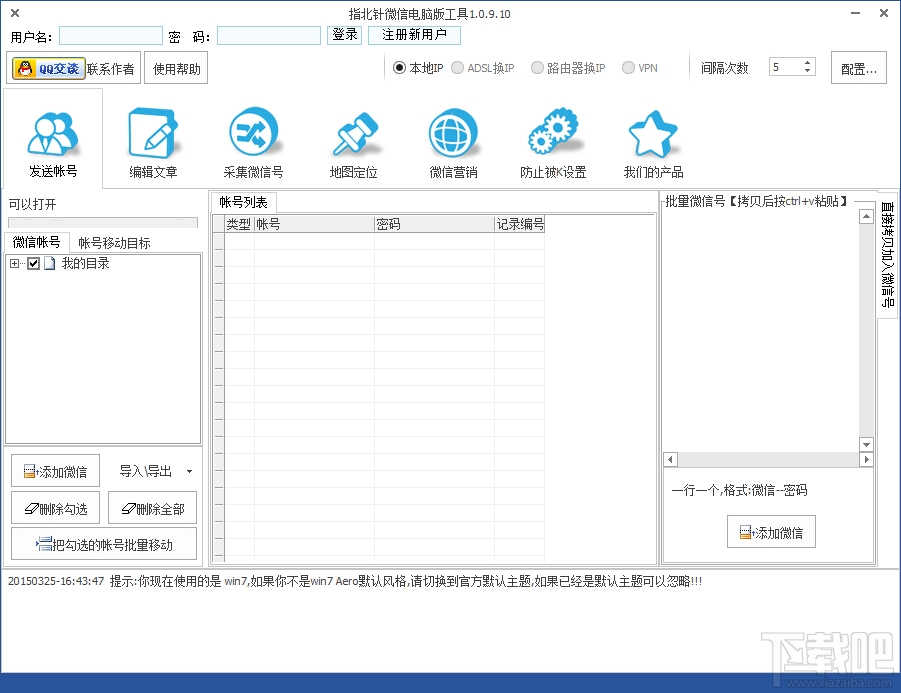Open the 微信营销 globe icon
Viewport: 901px width, 693px height.
(453, 133)
